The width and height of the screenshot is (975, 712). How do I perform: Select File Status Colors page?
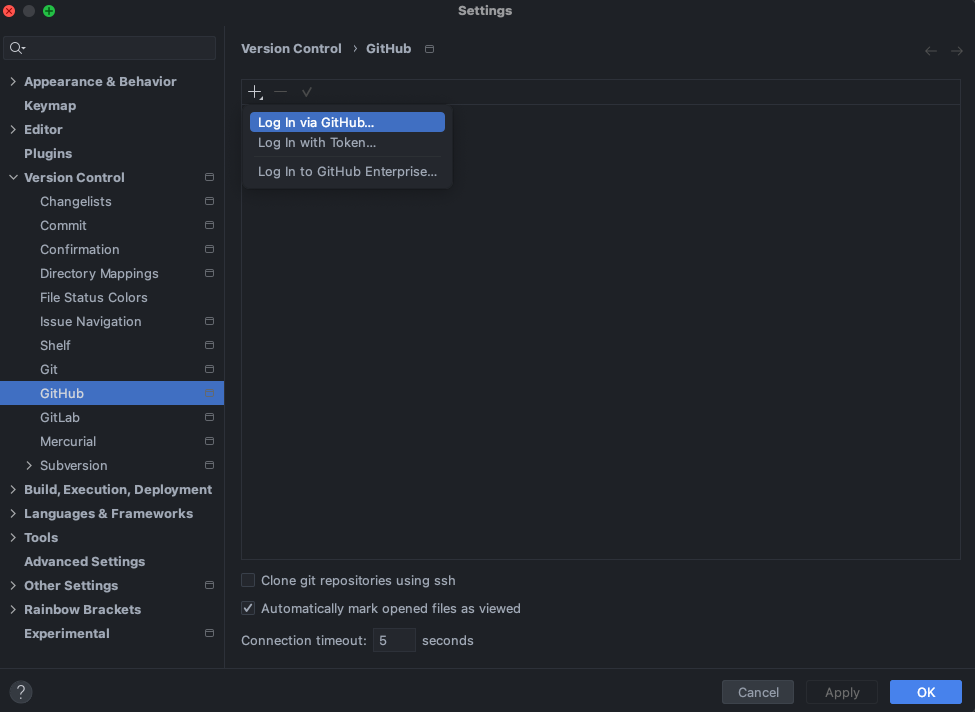(93, 297)
